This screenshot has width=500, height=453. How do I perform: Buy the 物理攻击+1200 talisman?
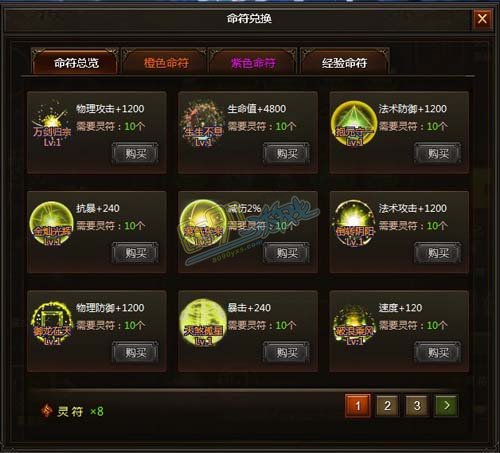coord(135,154)
